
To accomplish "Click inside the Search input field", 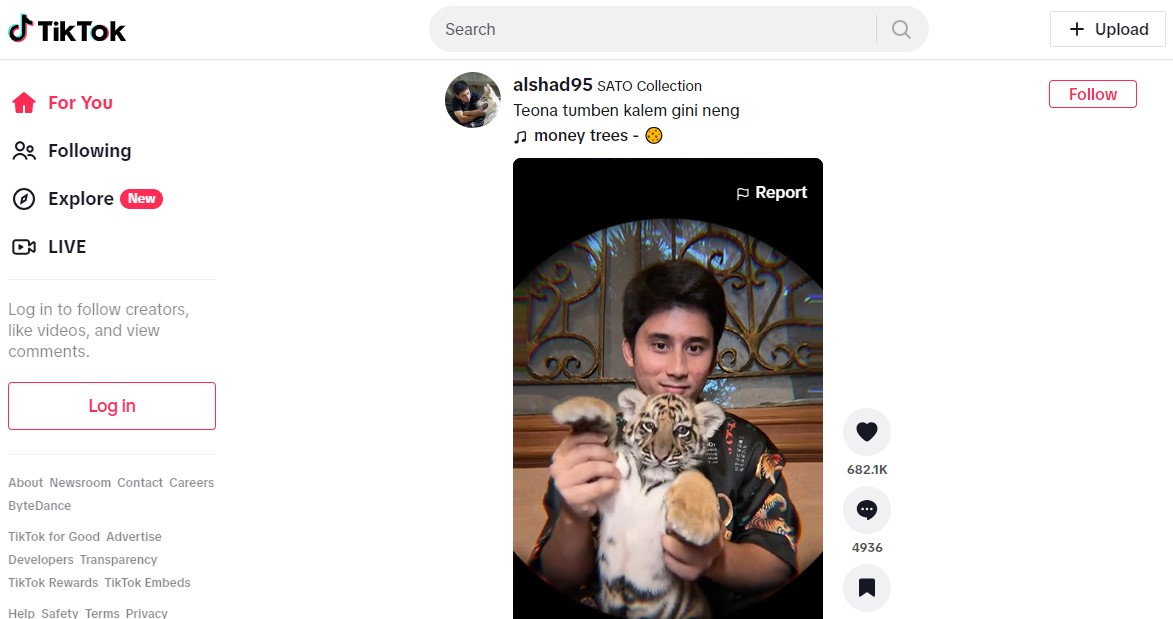I will click(x=650, y=29).
